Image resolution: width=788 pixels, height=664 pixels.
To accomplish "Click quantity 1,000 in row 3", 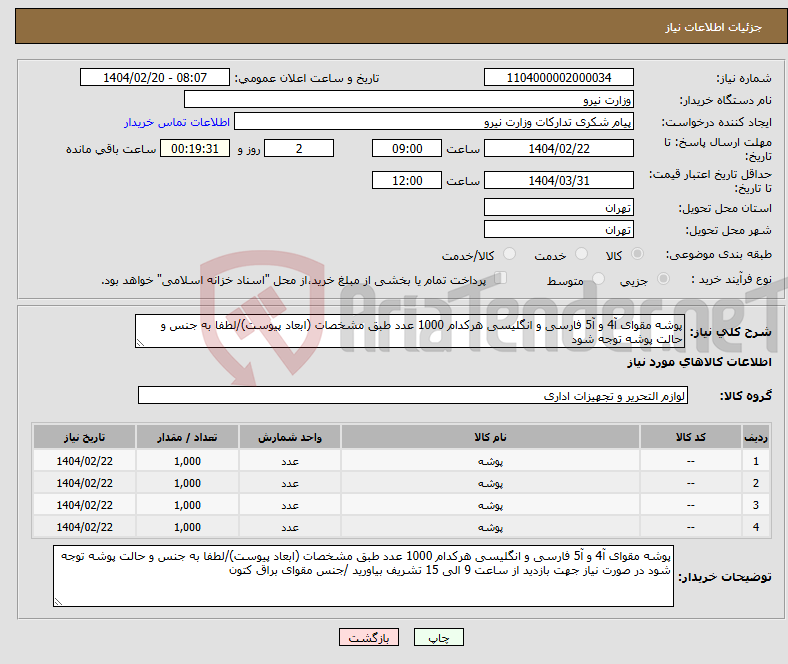I will (187, 505).
